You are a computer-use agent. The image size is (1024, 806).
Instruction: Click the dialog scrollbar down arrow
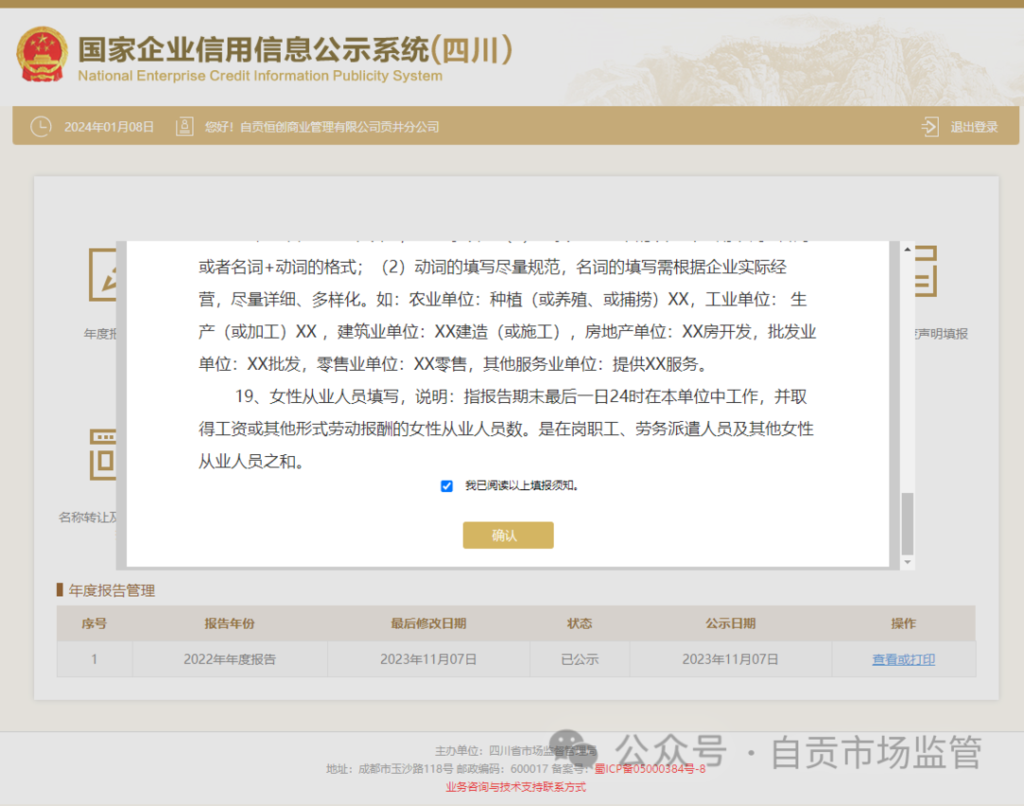click(x=907, y=563)
